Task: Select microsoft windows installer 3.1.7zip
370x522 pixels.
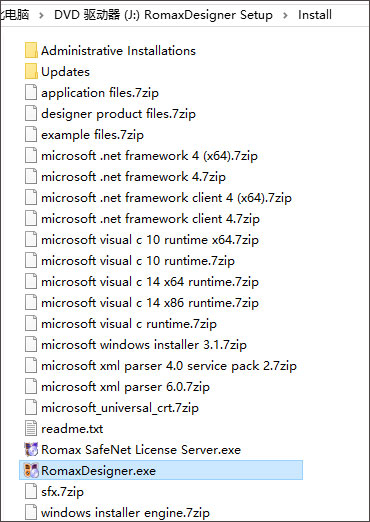Action: click(x=144, y=345)
